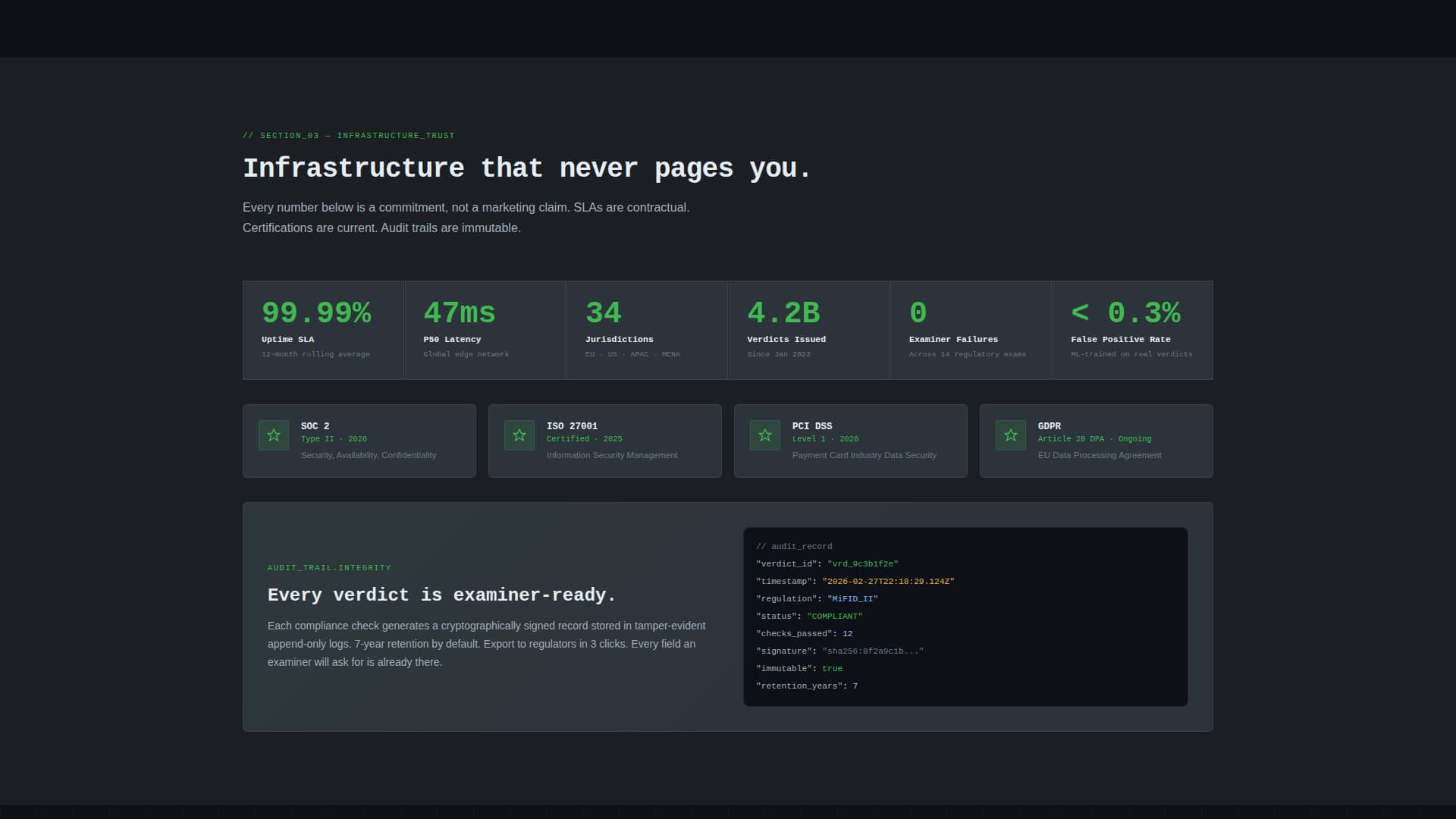Viewport: 1456px width, 819px height.
Task: Click the Infrastructure that never pages you heading
Action: 526,168
